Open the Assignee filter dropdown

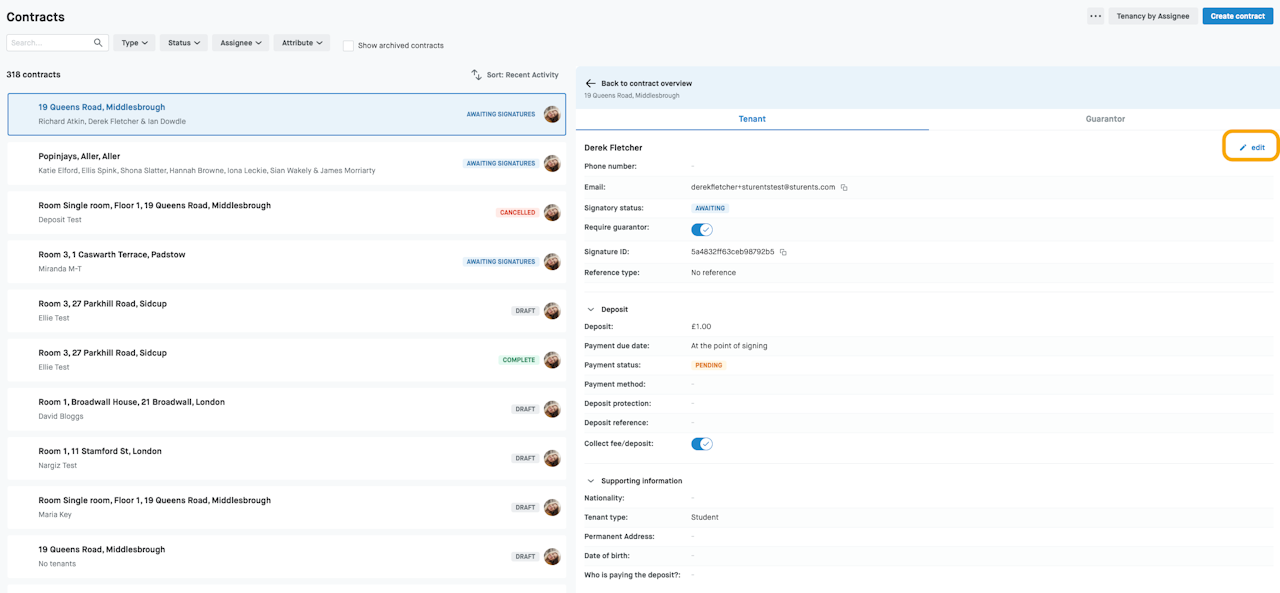(241, 43)
